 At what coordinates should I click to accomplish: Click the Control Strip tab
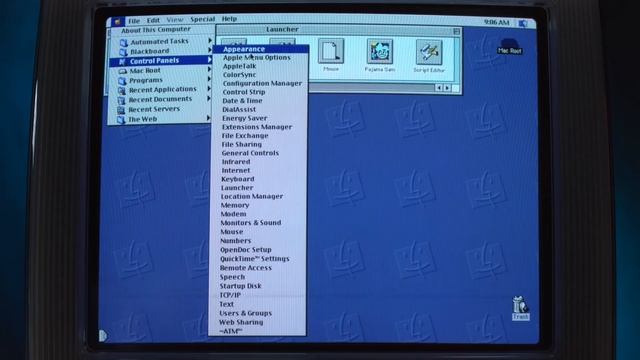pyautogui.click(x=103, y=336)
